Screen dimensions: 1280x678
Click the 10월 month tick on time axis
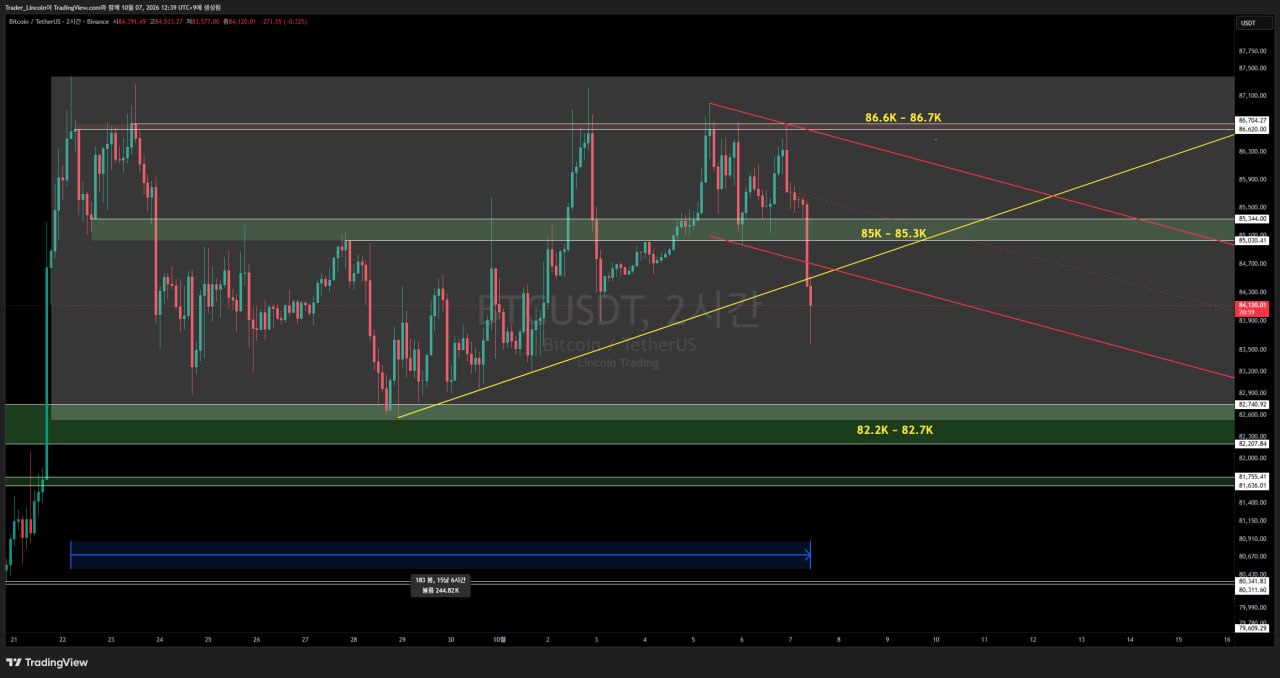(x=498, y=639)
